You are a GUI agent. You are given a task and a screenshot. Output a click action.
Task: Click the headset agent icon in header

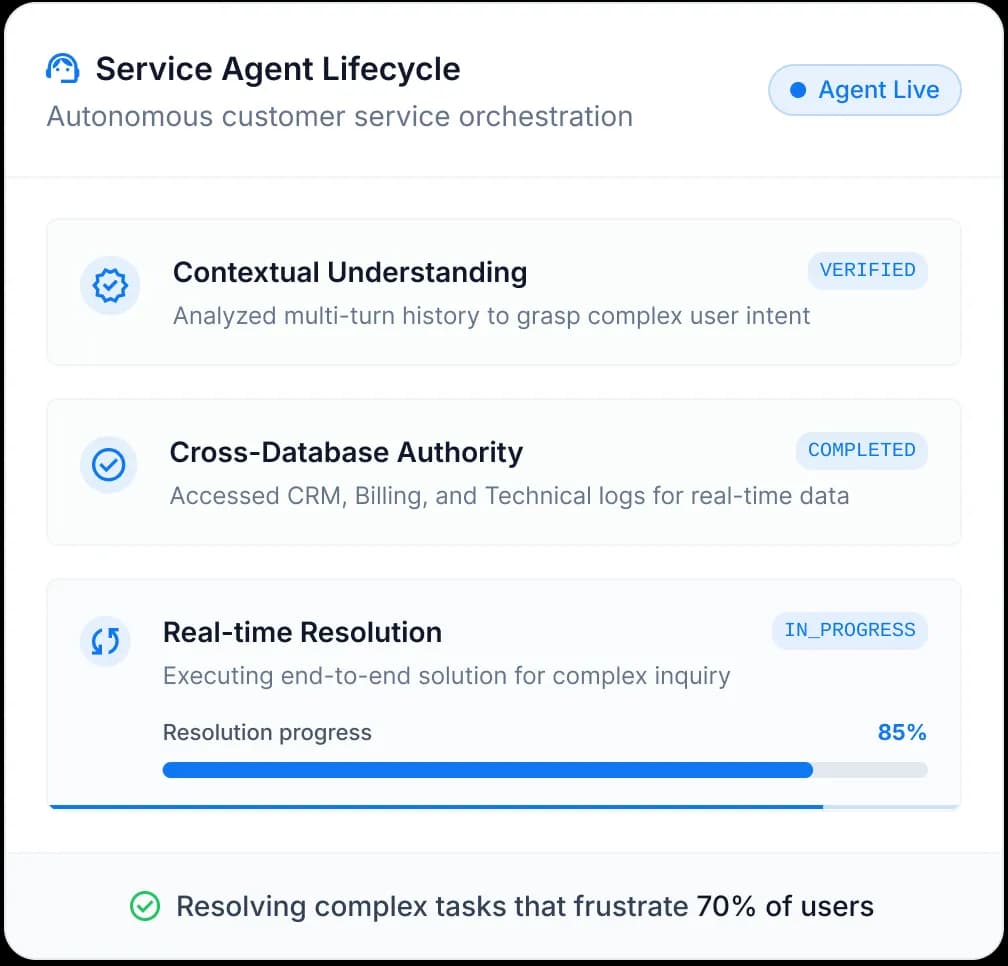click(x=63, y=69)
